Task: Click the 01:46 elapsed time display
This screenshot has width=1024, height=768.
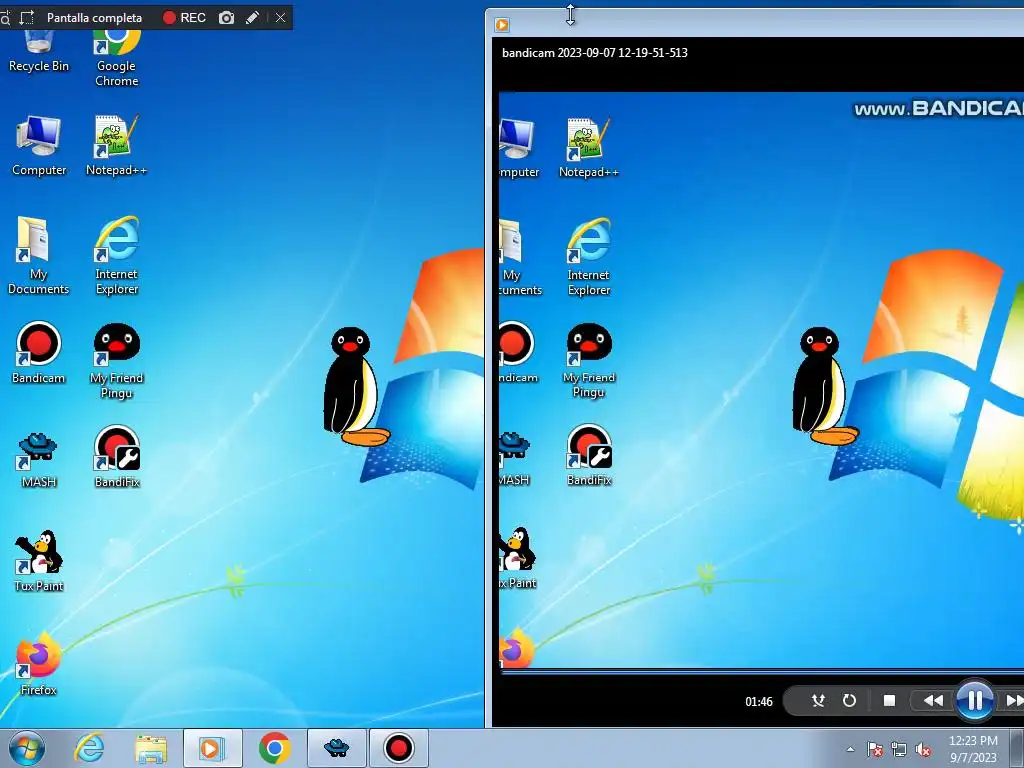Action: [x=759, y=701]
